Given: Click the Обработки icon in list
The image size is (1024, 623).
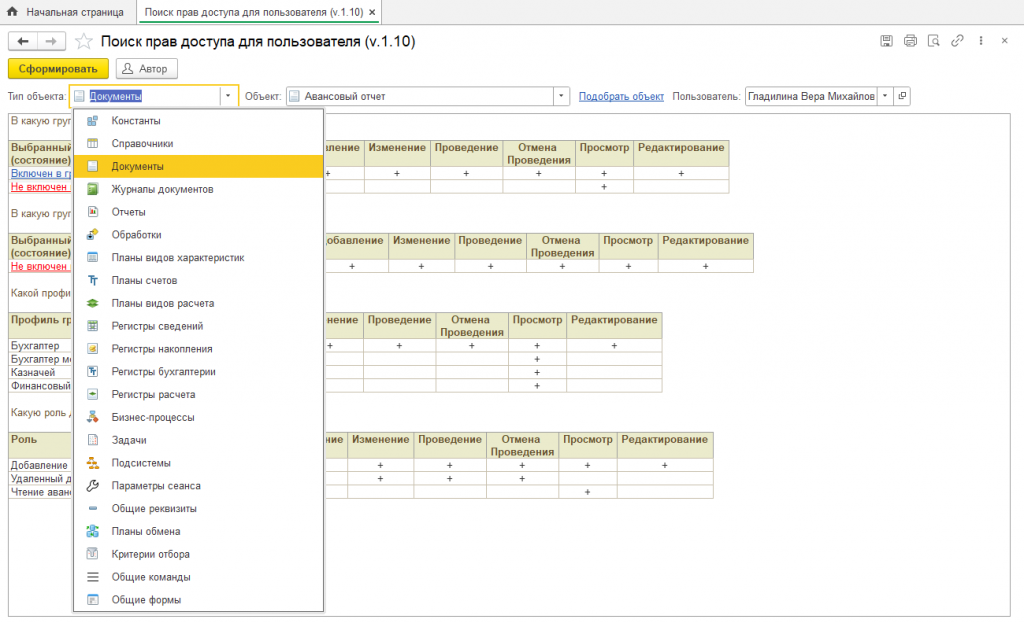Looking at the screenshot, I should point(93,234).
